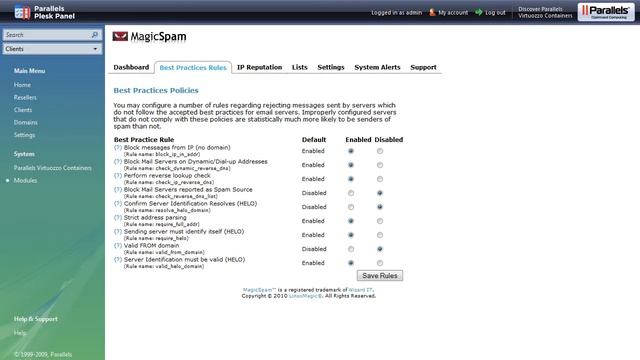Click the My account link

point(453,13)
